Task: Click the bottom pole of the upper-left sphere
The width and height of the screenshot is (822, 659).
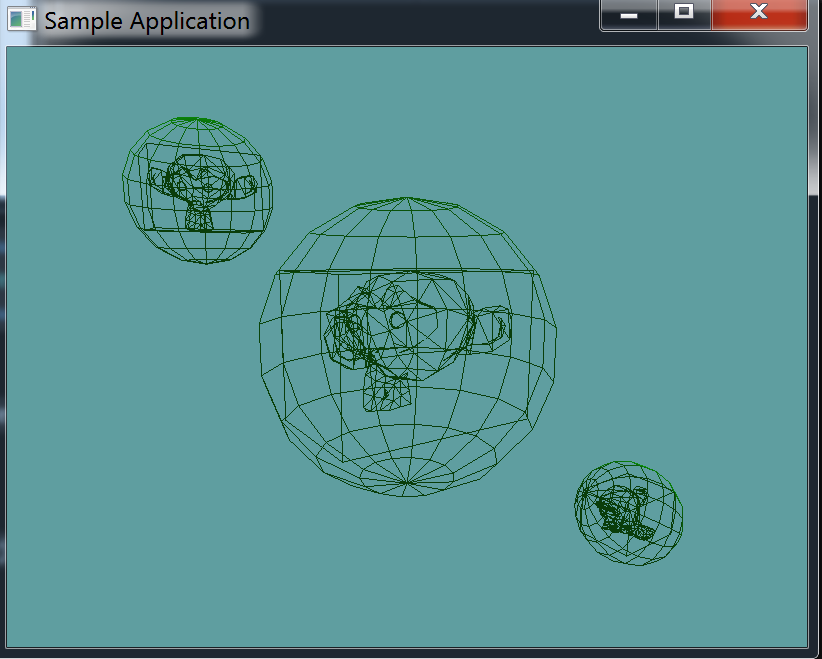Action: click(x=205, y=262)
